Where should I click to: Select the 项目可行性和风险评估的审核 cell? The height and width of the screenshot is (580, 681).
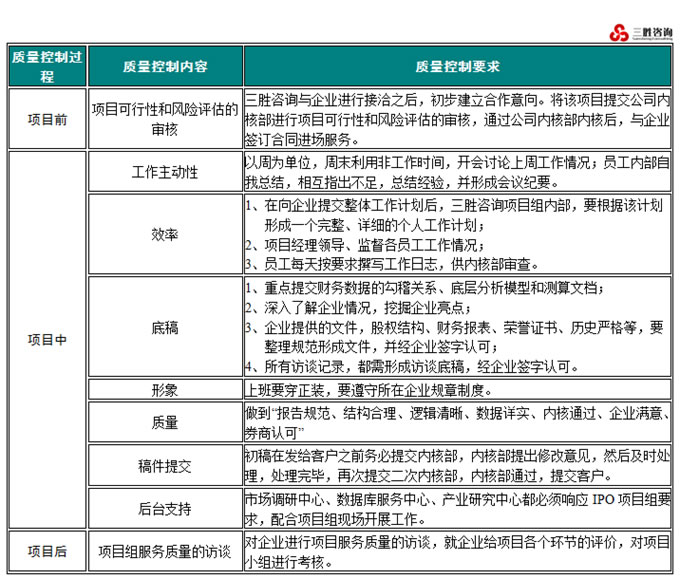click(x=165, y=119)
